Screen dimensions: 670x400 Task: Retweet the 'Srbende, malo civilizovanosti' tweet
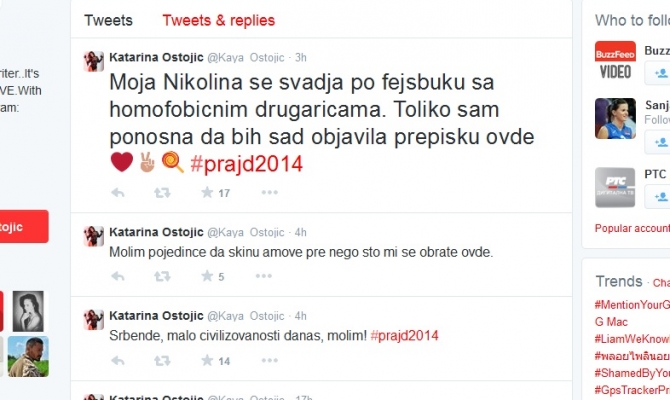point(162,361)
